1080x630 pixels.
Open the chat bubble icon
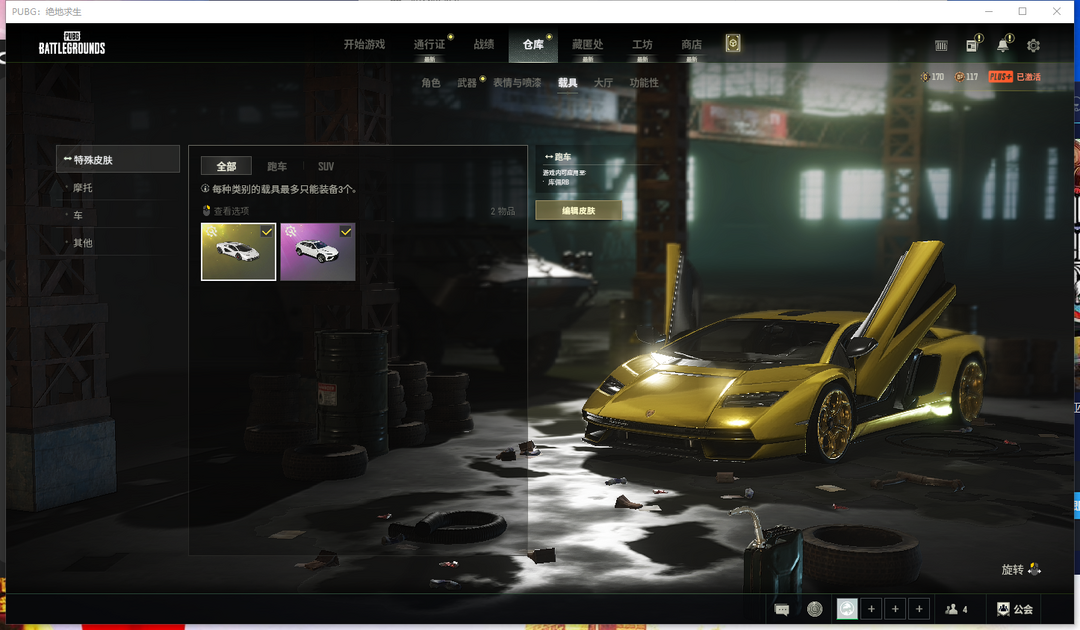782,609
